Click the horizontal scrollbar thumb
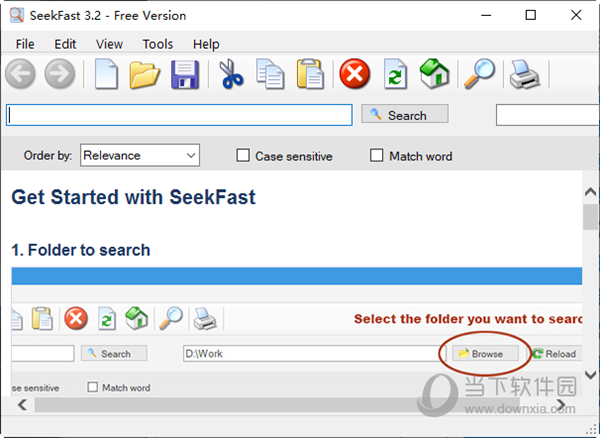 [x=277, y=405]
